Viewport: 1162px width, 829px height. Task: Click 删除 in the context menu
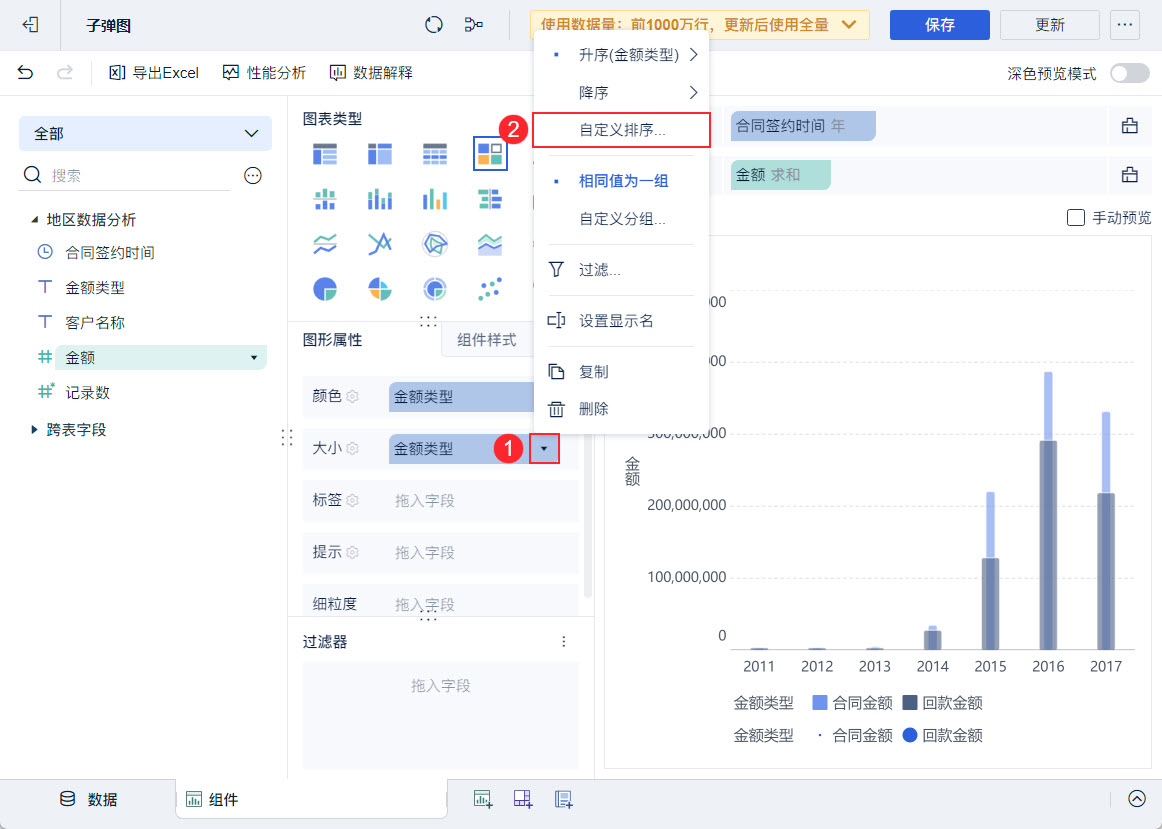tap(621, 409)
